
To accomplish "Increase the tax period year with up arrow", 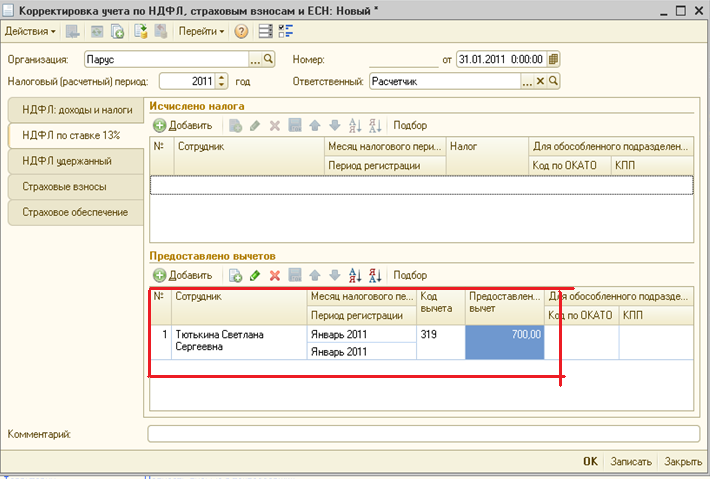I will point(221,78).
